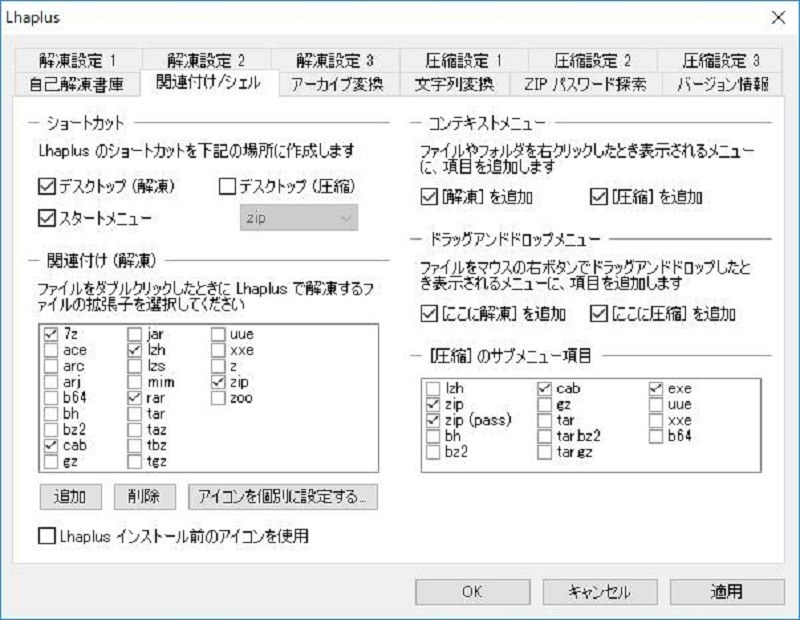
Task: Toggle the スタートメニュー checkbox
Action: point(47,218)
